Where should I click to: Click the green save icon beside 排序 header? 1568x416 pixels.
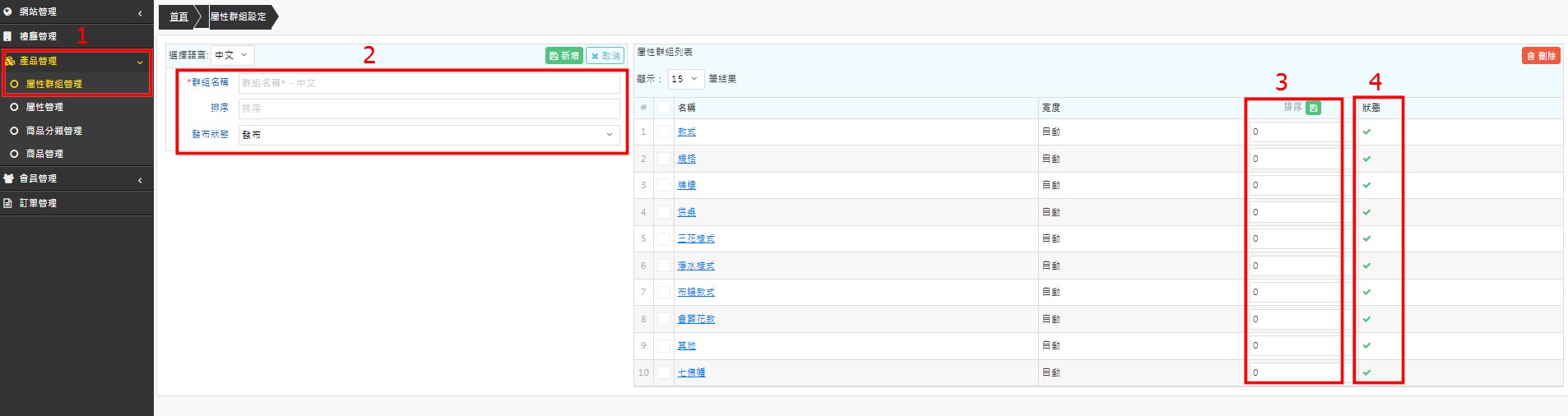tap(1313, 108)
